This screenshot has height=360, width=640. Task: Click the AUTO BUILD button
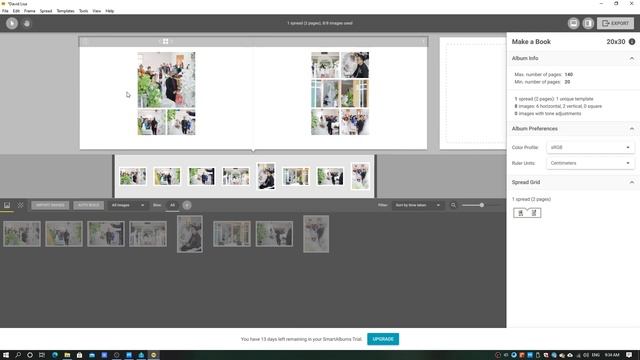coord(89,205)
